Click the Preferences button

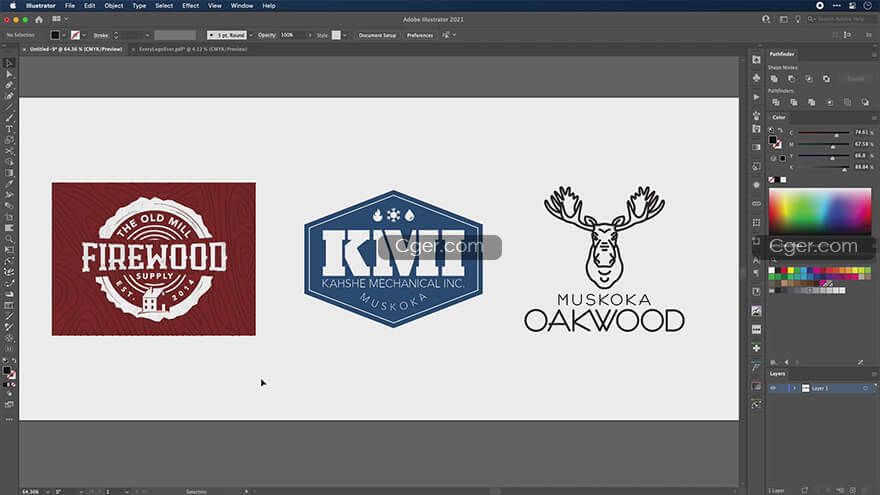coord(420,35)
